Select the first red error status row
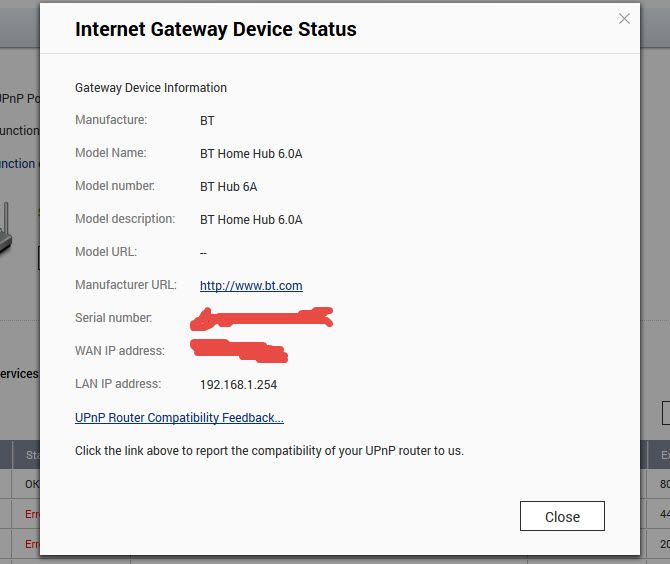The image size is (670, 564). pyautogui.click(x=32, y=515)
